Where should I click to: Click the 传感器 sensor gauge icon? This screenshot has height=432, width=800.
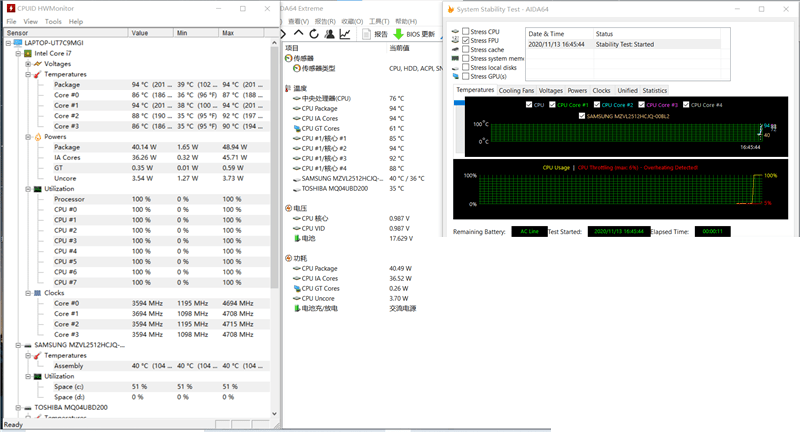click(288, 58)
